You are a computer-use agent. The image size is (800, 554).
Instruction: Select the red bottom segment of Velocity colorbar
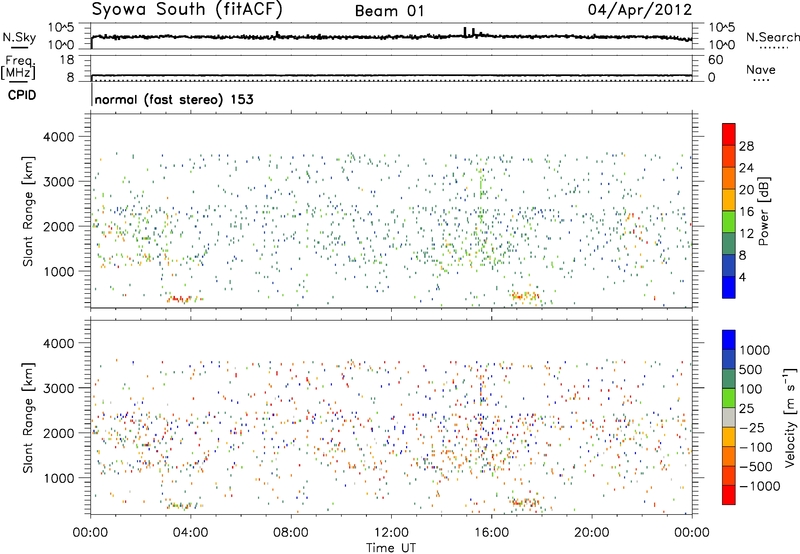(x=729, y=495)
